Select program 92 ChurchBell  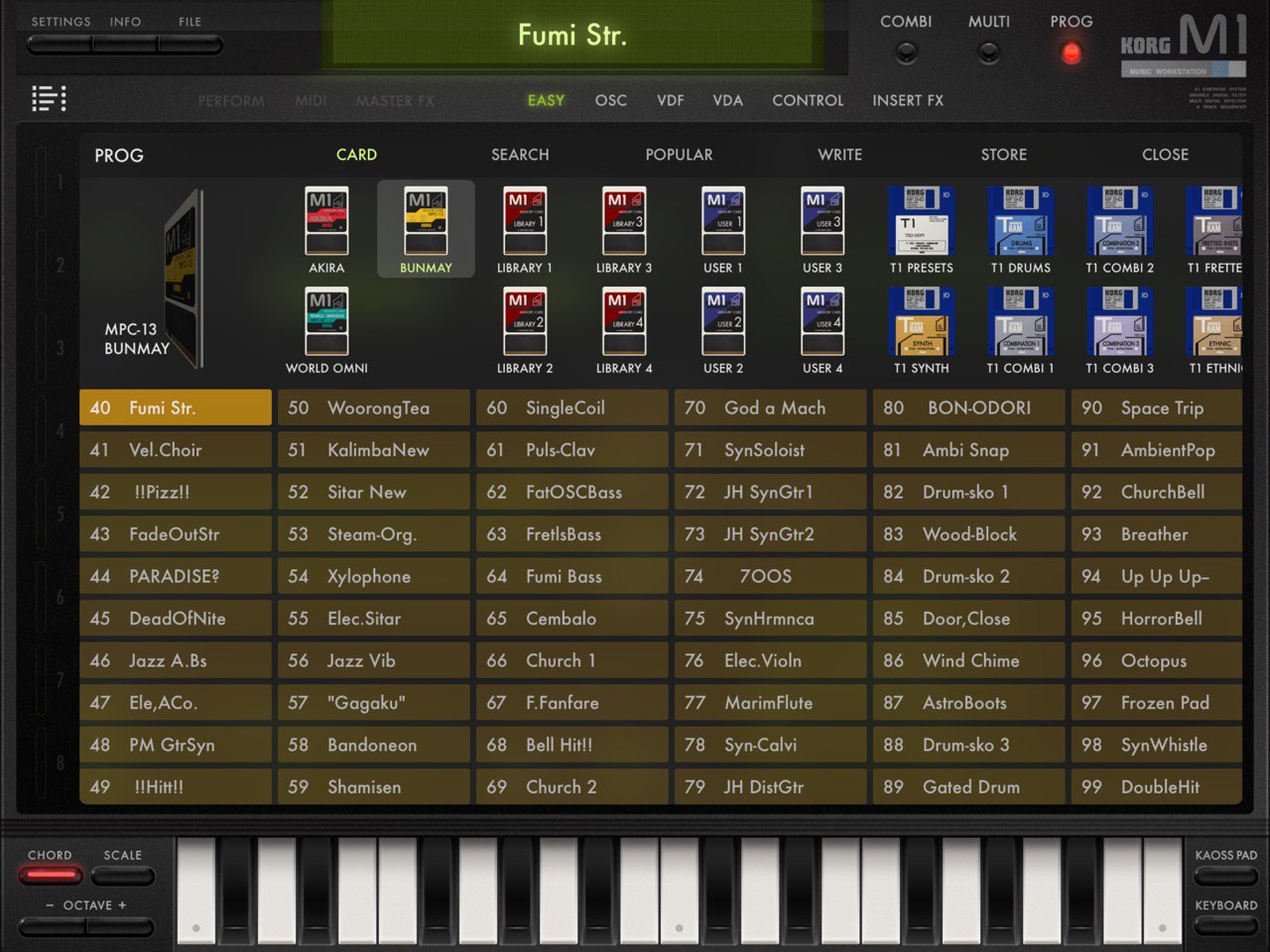[1157, 492]
